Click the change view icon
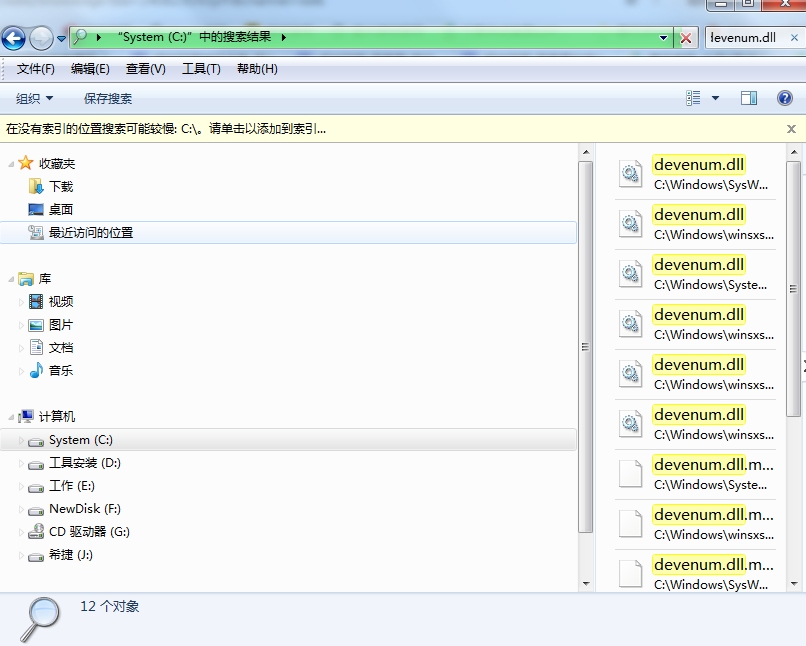The image size is (806, 646). (x=693, y=98)
